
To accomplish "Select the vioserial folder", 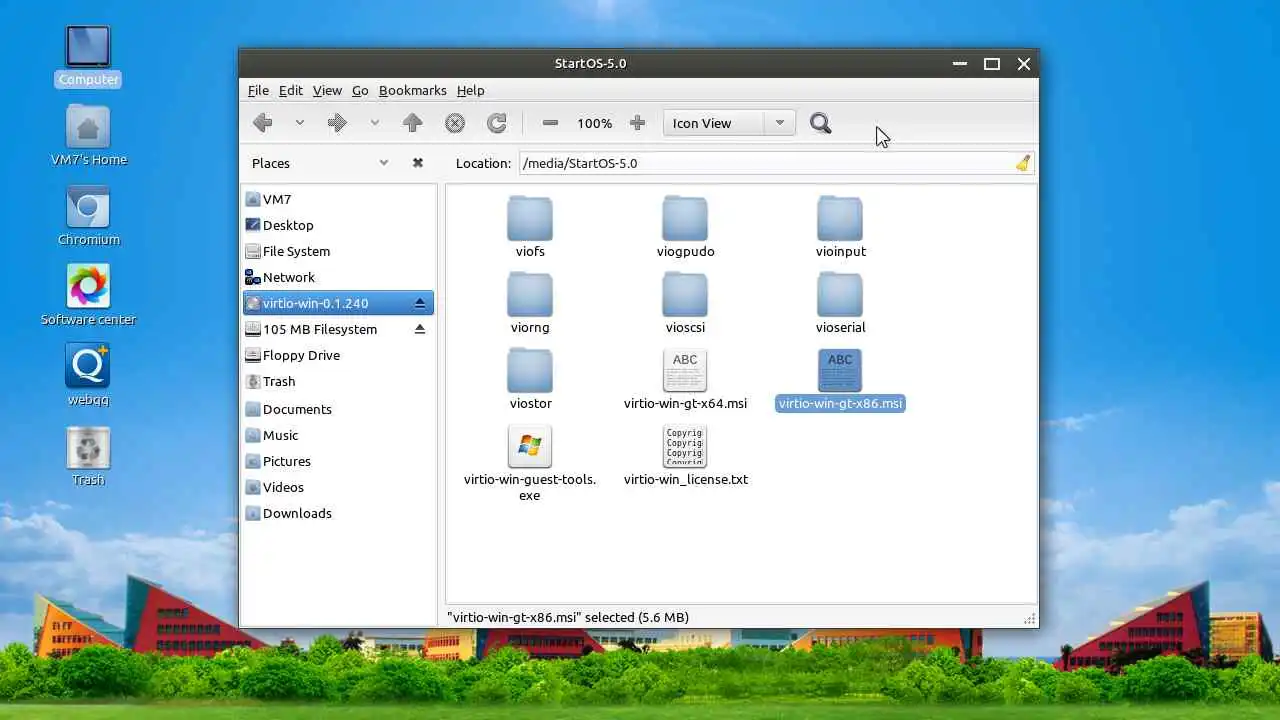I will point(840,303).
